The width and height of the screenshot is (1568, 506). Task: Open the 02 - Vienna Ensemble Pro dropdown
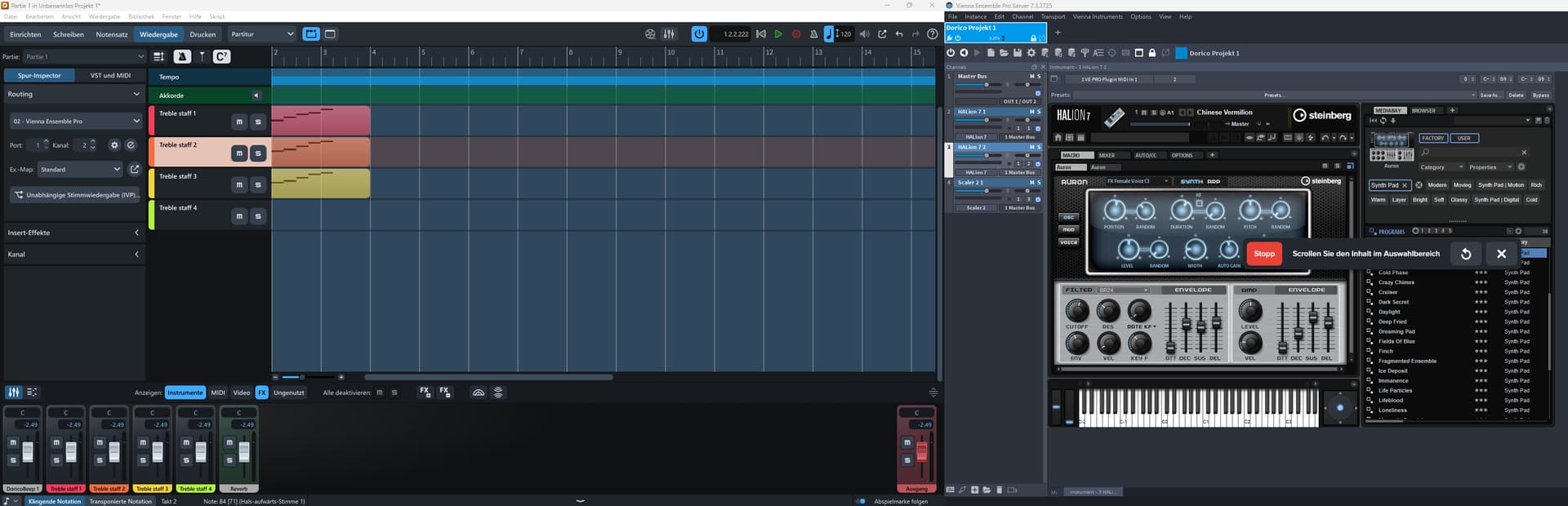click(76, 121)
